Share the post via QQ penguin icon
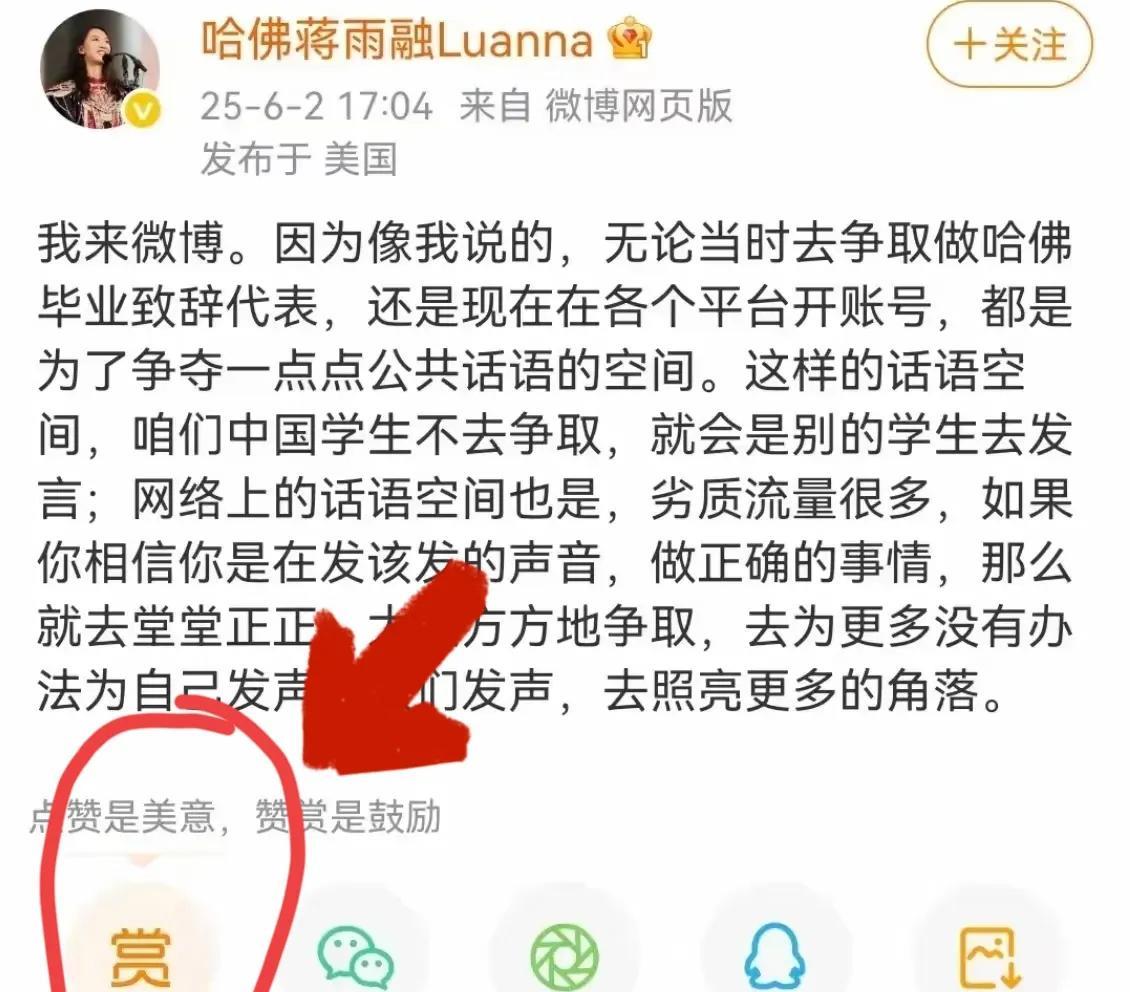This screenshot has height=992, width=1130. 775,957
